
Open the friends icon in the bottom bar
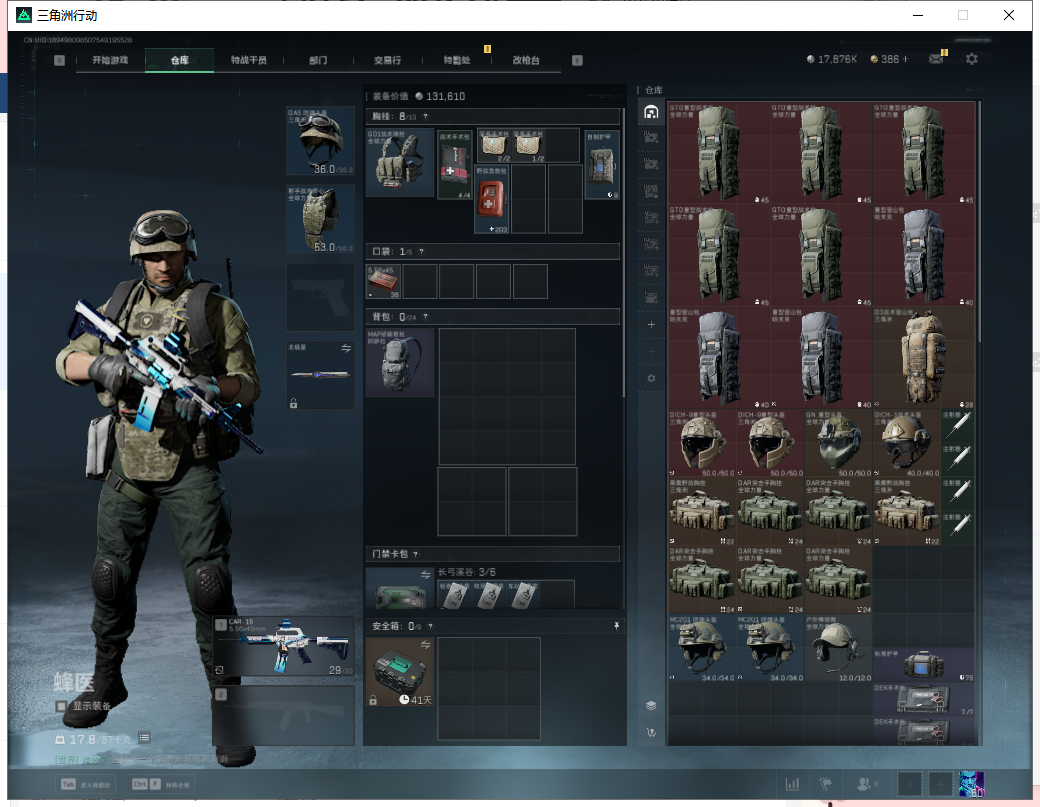point(864,784)
